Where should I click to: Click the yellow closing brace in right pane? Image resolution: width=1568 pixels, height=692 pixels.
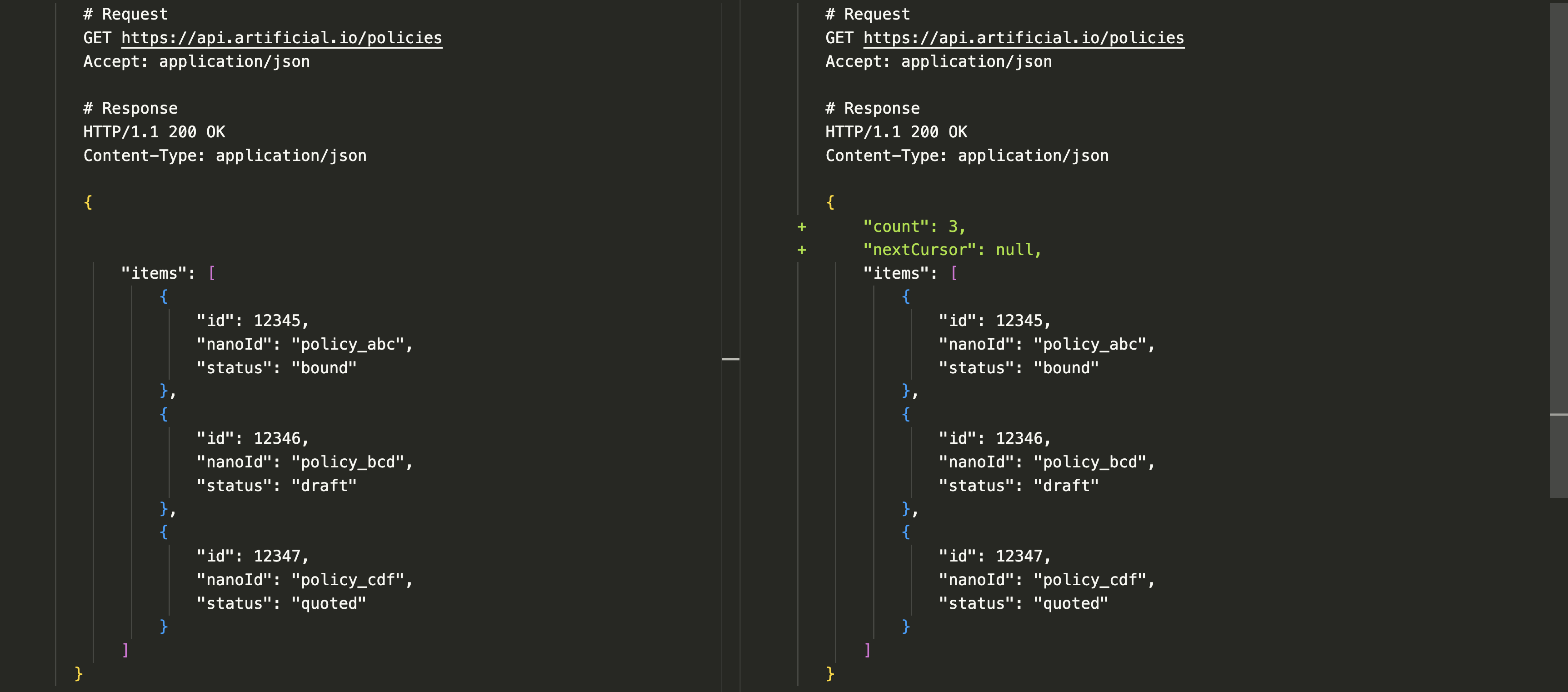830,674
